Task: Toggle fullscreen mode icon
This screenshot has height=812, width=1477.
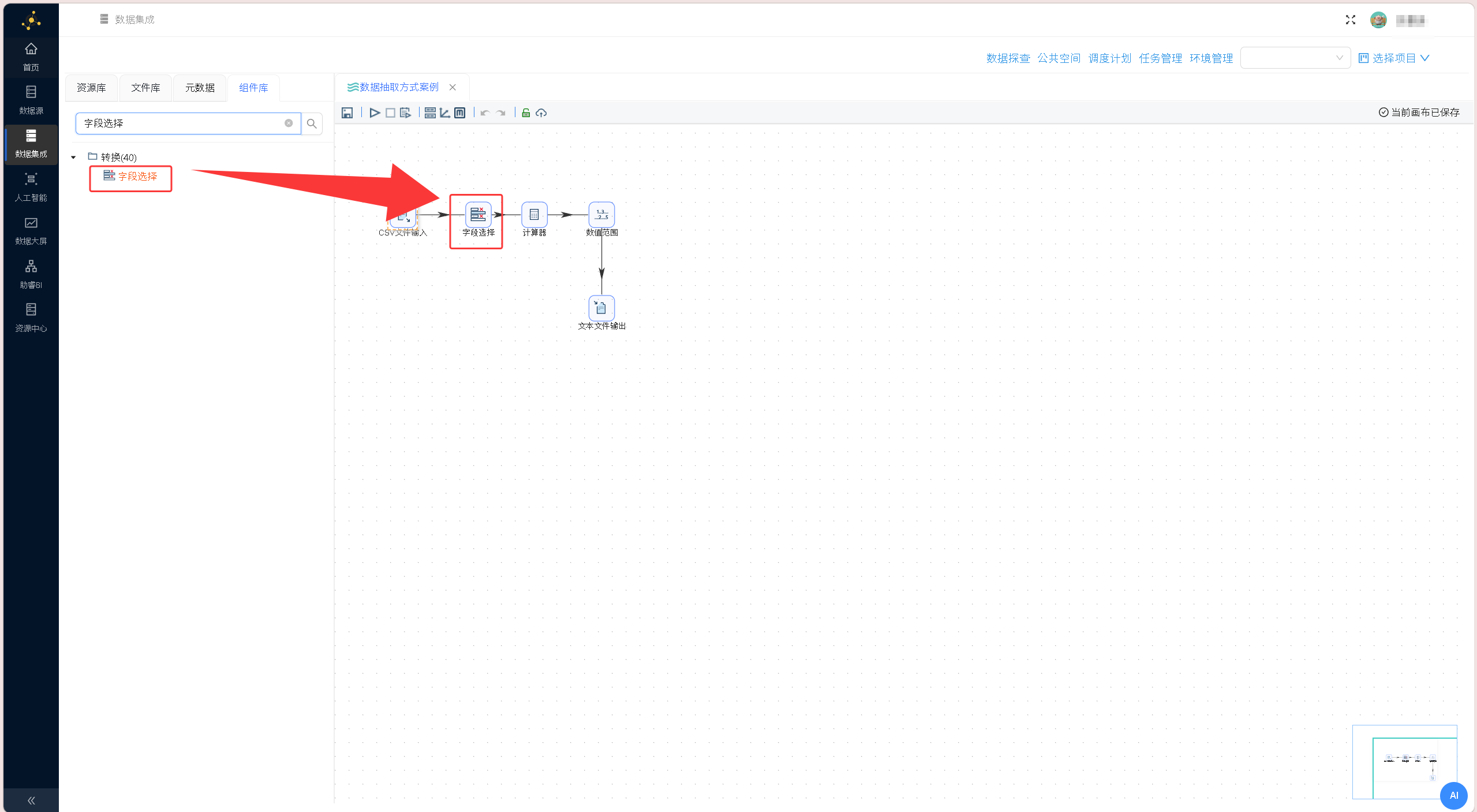Action: click(x=1351, y=20)
